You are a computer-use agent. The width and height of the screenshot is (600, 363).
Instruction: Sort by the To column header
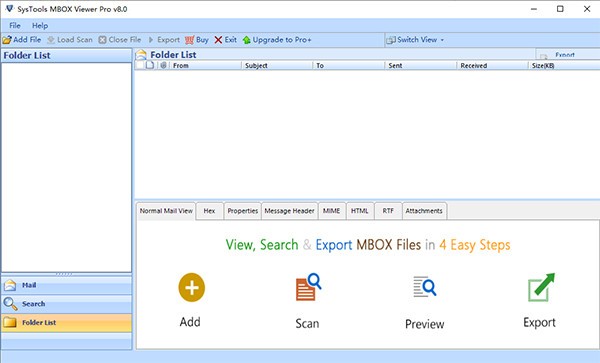pos(349,66)
